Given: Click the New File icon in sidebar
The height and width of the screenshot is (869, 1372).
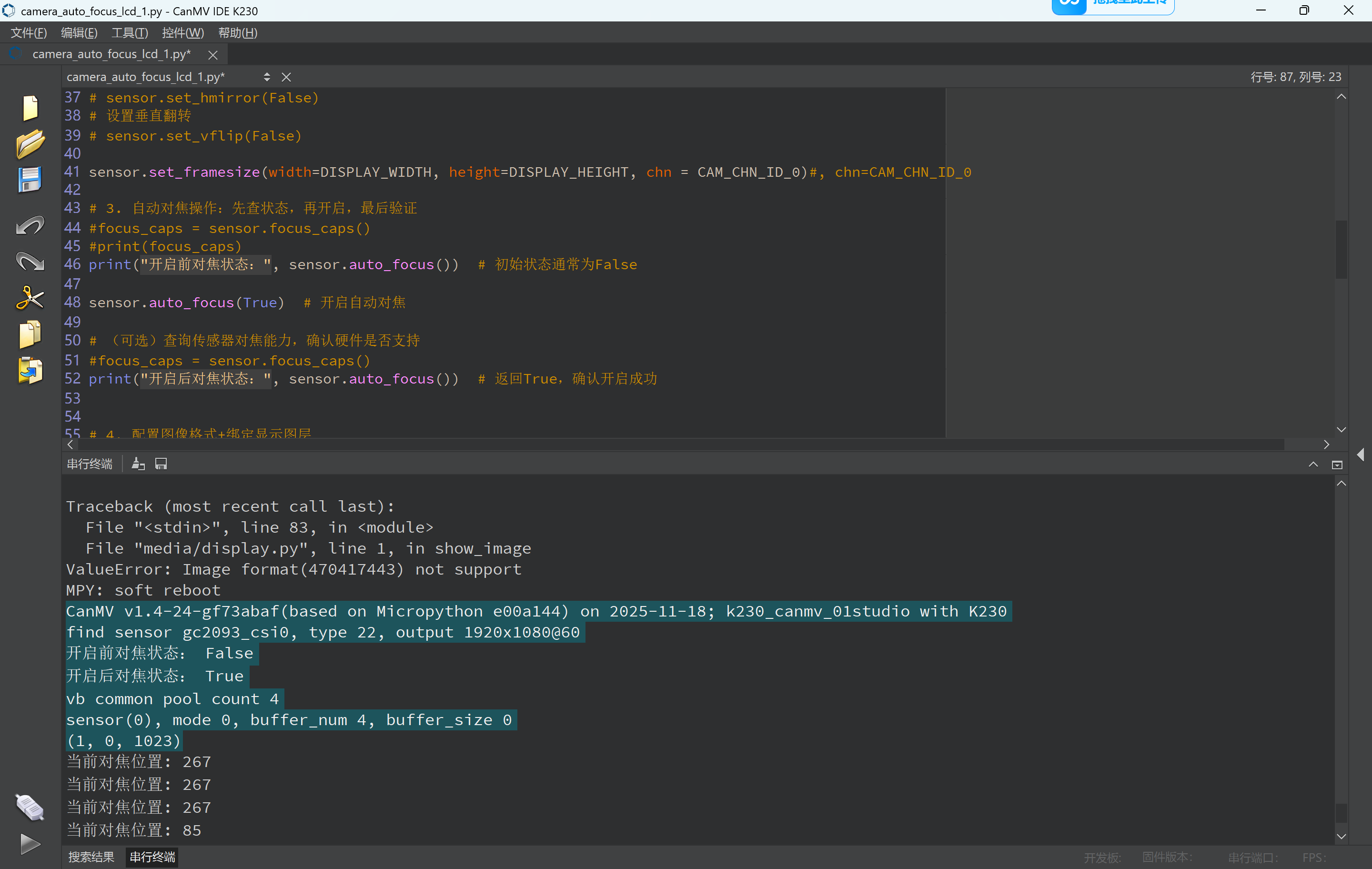Looking at the screenshot, I should (30, 108).
